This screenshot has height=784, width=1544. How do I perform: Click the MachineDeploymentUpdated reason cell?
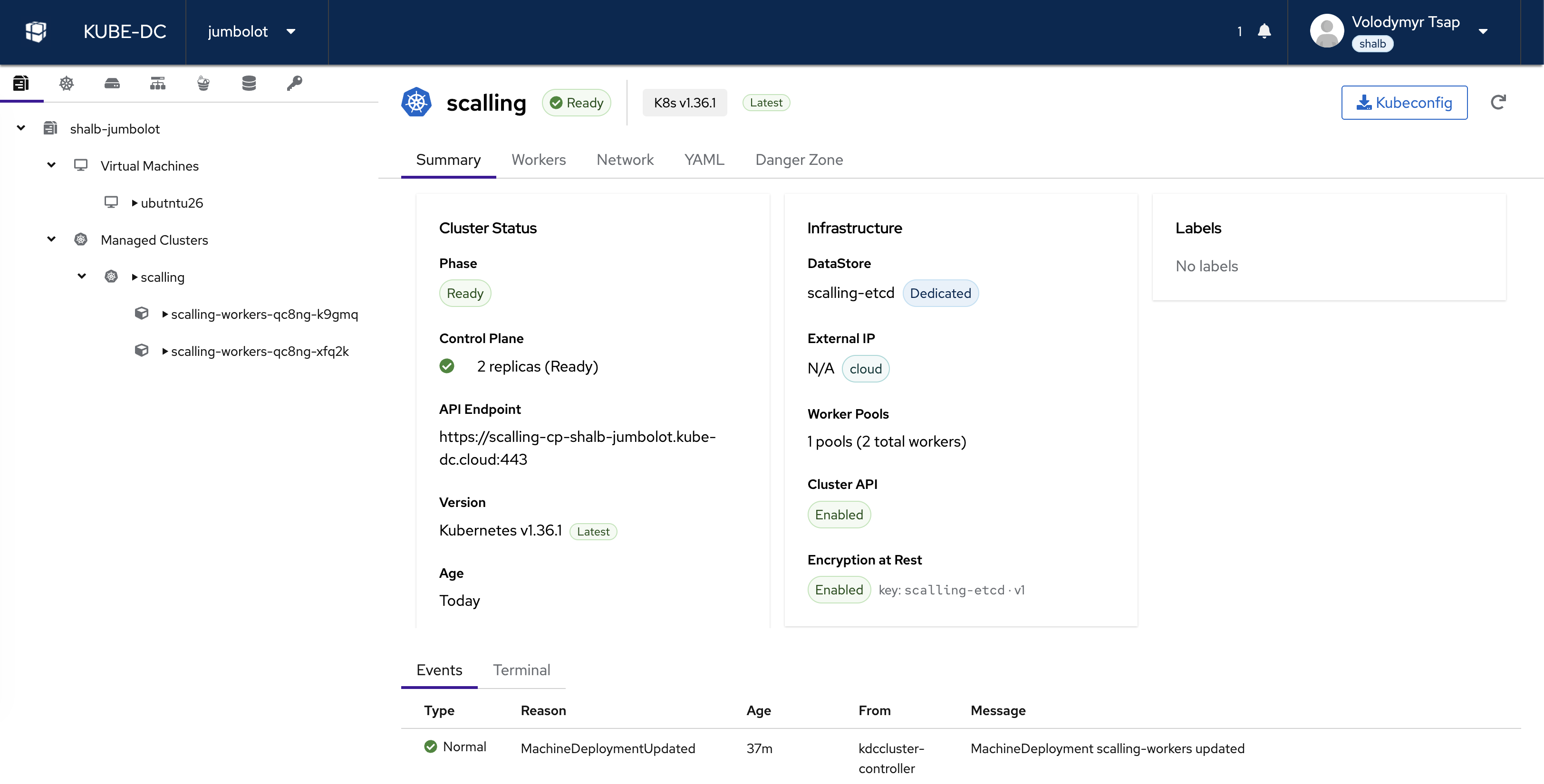click(608, 749)
